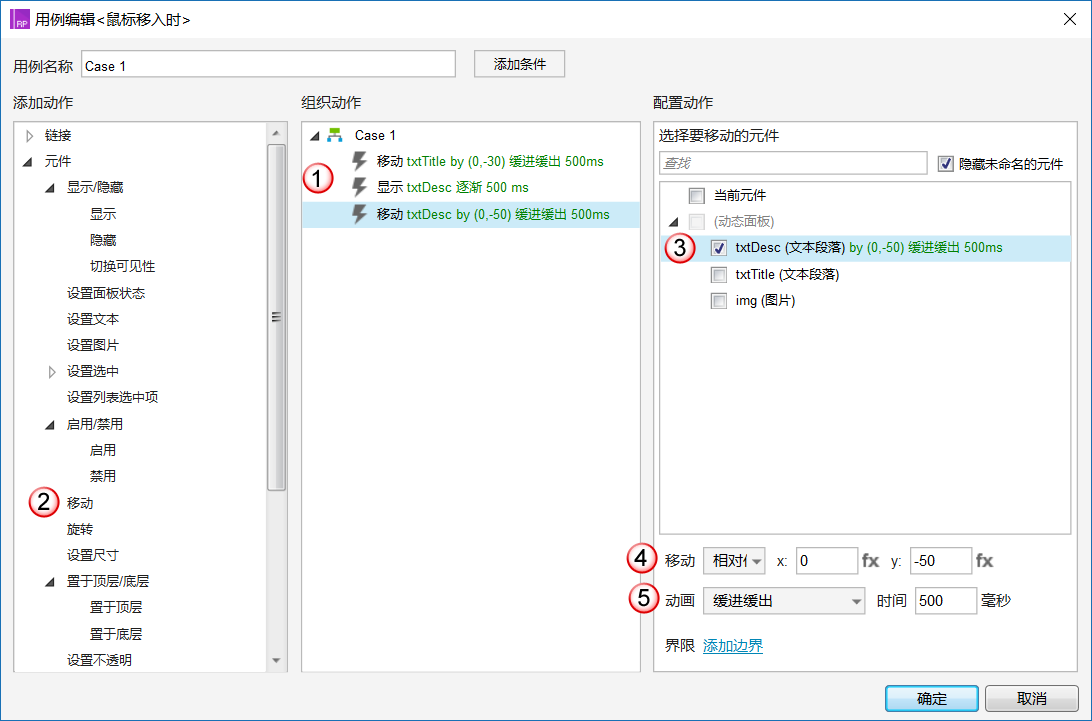Toggle hide unnamed widgets checkbox

point(945,164)
